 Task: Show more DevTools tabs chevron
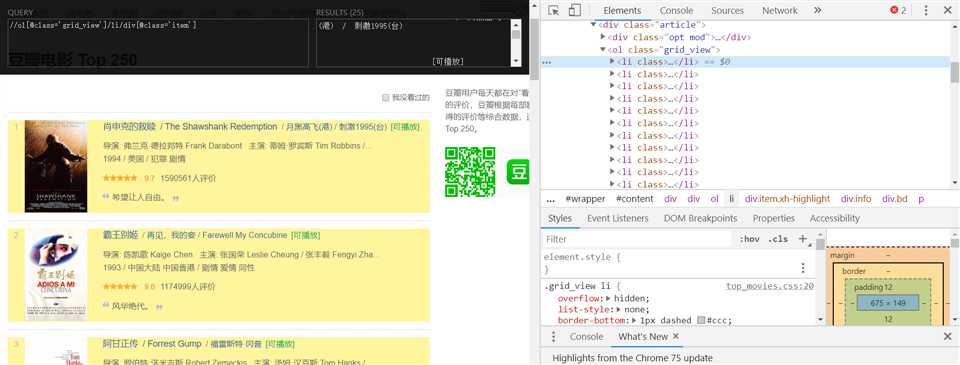817,10
